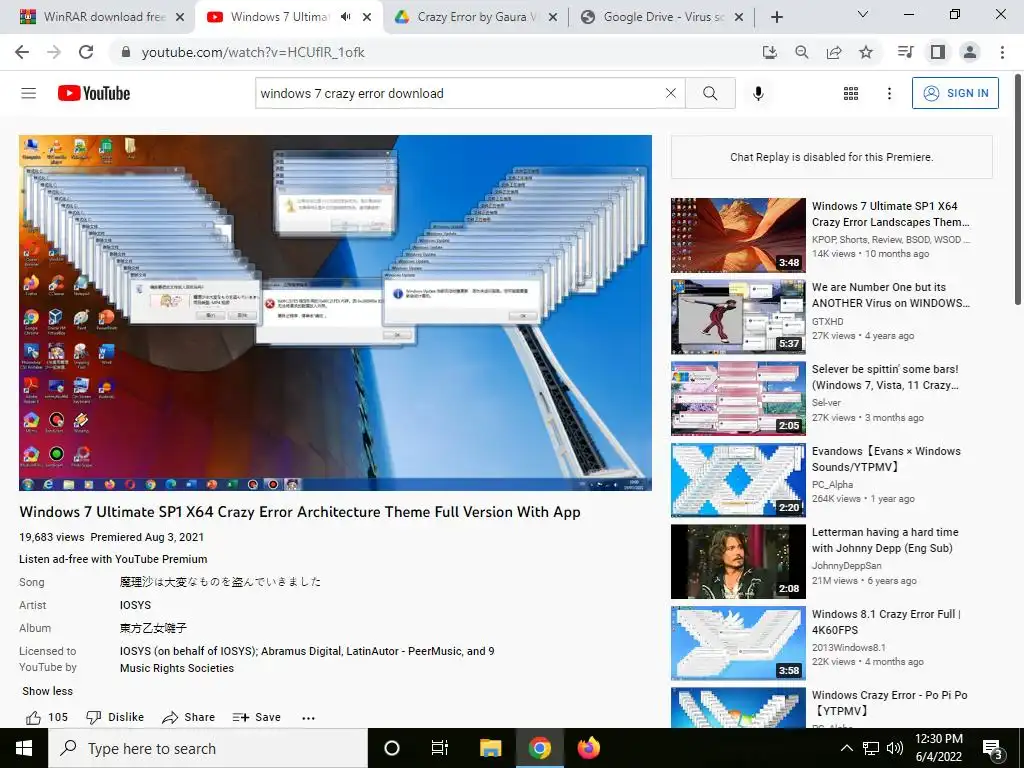Reload the YouTube page
1024x768 pixels.
click(86, 52)
